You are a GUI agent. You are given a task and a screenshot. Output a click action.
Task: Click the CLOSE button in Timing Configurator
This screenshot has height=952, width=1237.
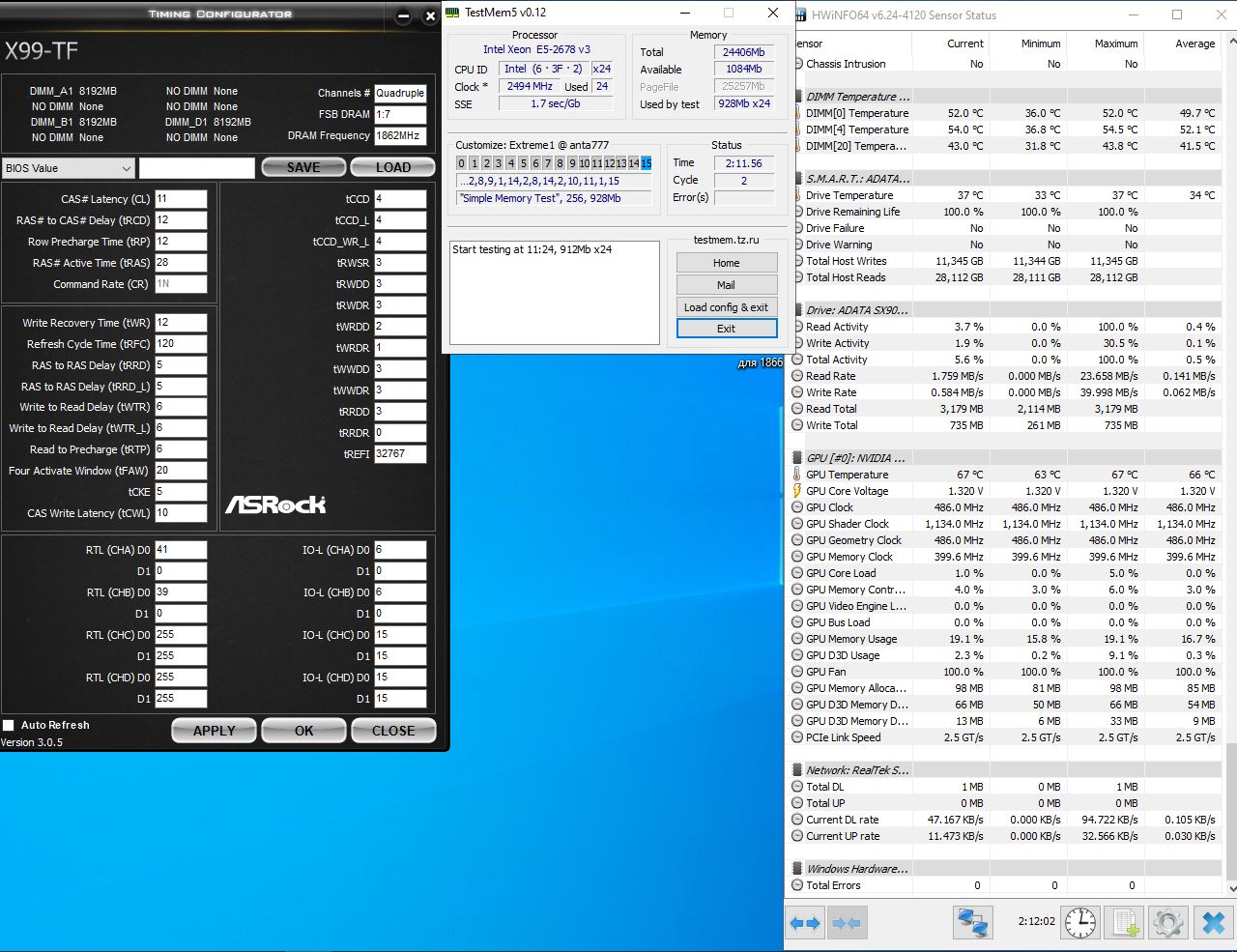[393, 731]
